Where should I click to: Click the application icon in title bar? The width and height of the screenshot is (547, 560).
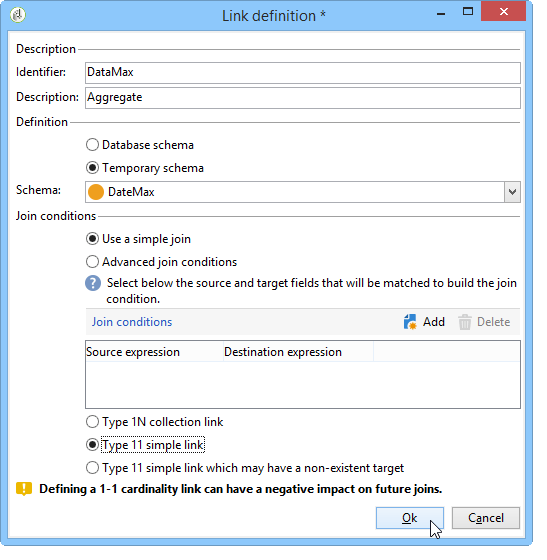(17, 15)
